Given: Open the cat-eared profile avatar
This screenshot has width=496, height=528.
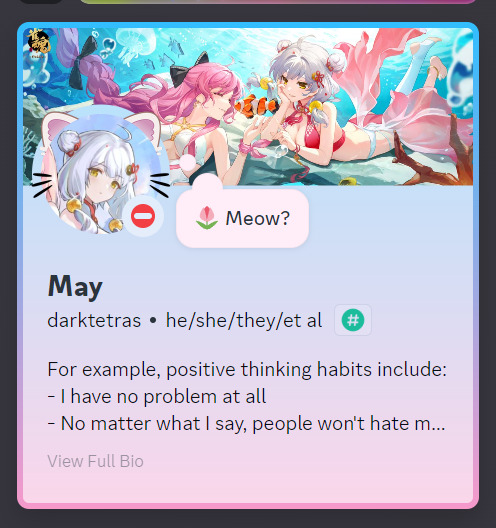Looking at the screenshot, I should click(x=100, y=172).
